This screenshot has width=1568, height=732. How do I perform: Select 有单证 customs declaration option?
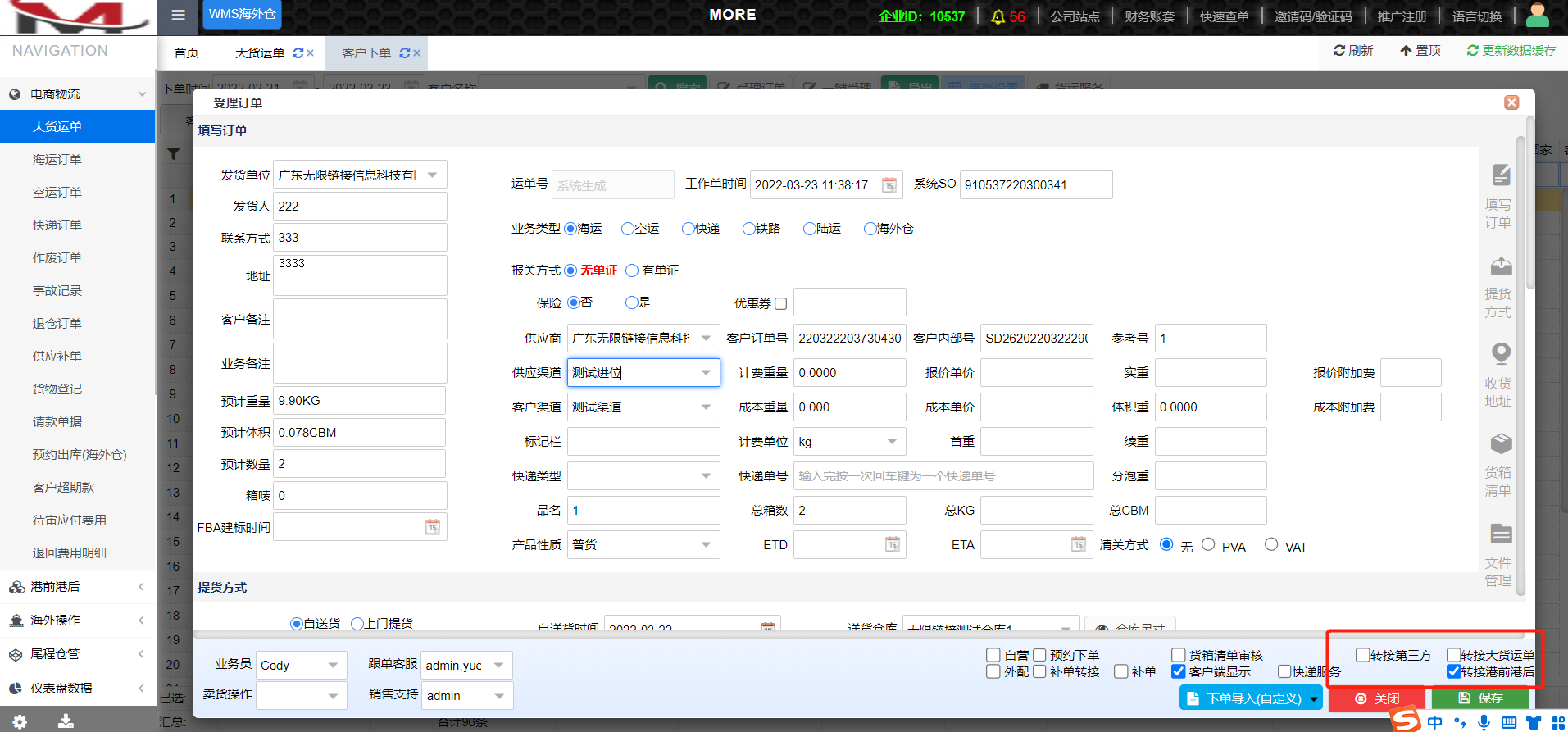pos(632,271)
